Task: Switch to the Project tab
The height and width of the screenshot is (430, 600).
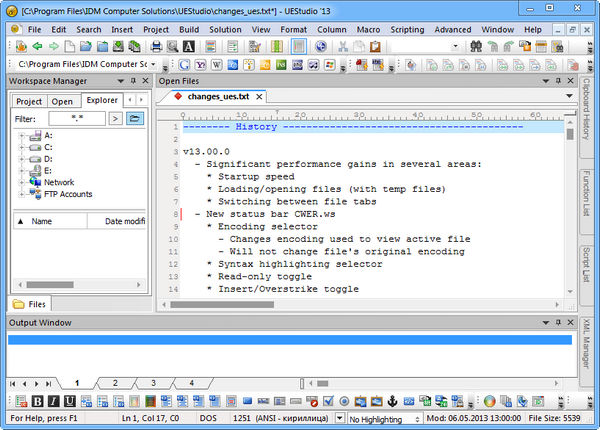Action: coord(29,101)
